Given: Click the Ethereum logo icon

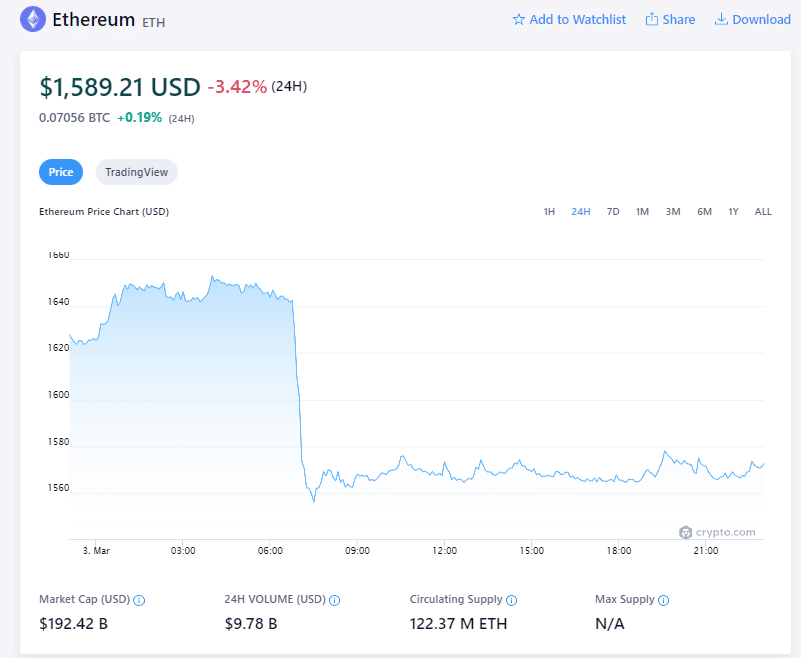Looking at the screenshot, I should coord(33,19).
